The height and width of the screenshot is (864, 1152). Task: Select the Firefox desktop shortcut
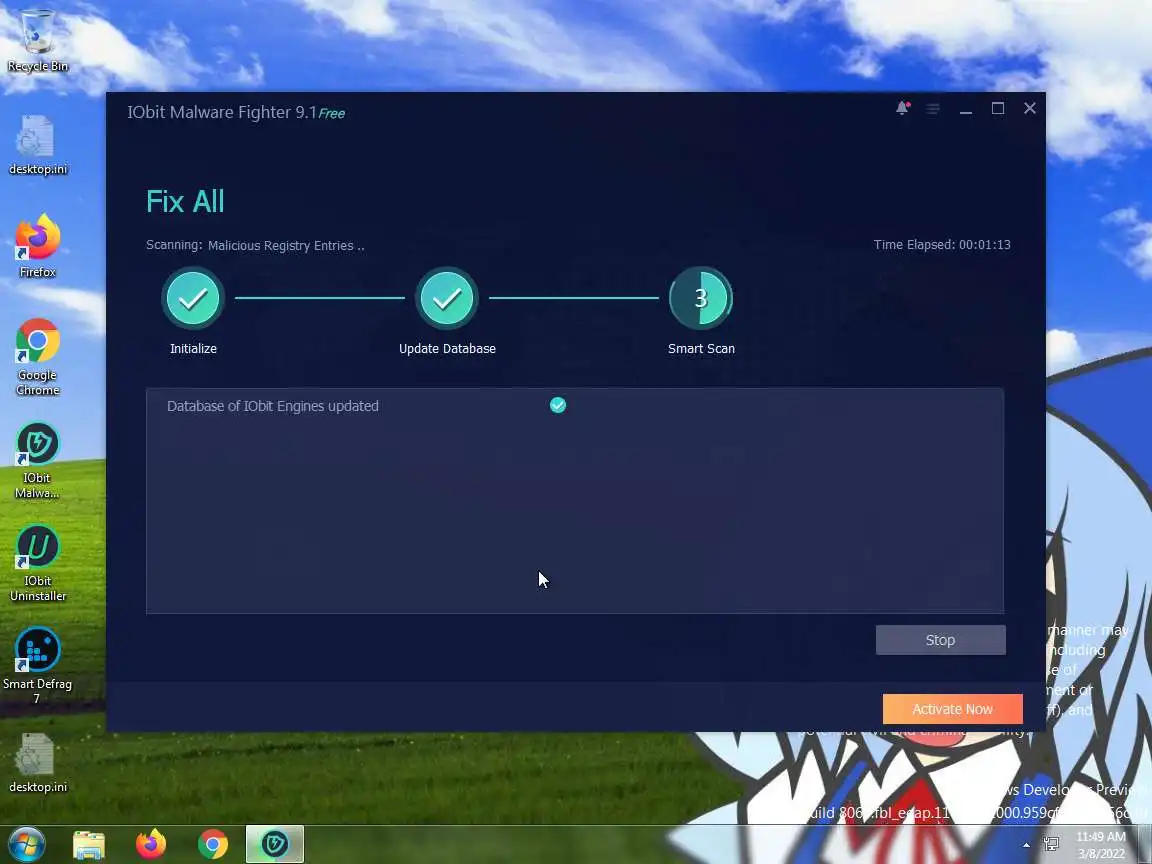pos(37,246)
